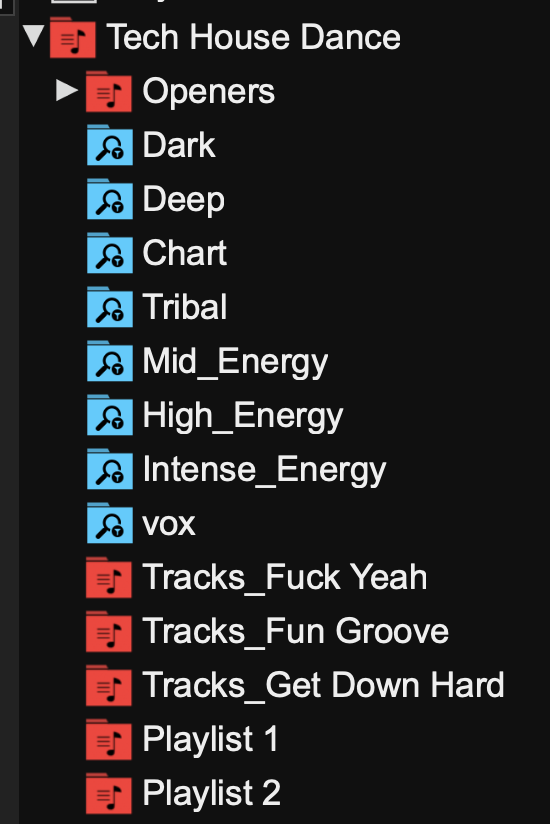Click the Tribal smart playlist icon
Image resolution: width=550 pixels, height=824 pixels.
(110, 308)
